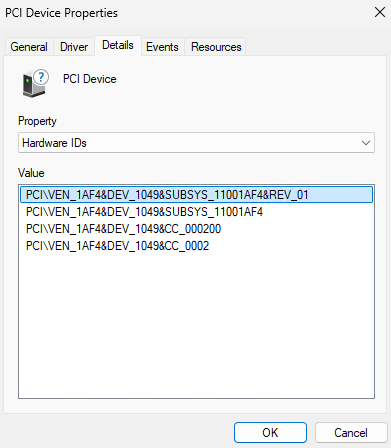Click the Property label above the dropdown
Screen dimensions: 391x448
pyautogui.click(x=37, y=121)
